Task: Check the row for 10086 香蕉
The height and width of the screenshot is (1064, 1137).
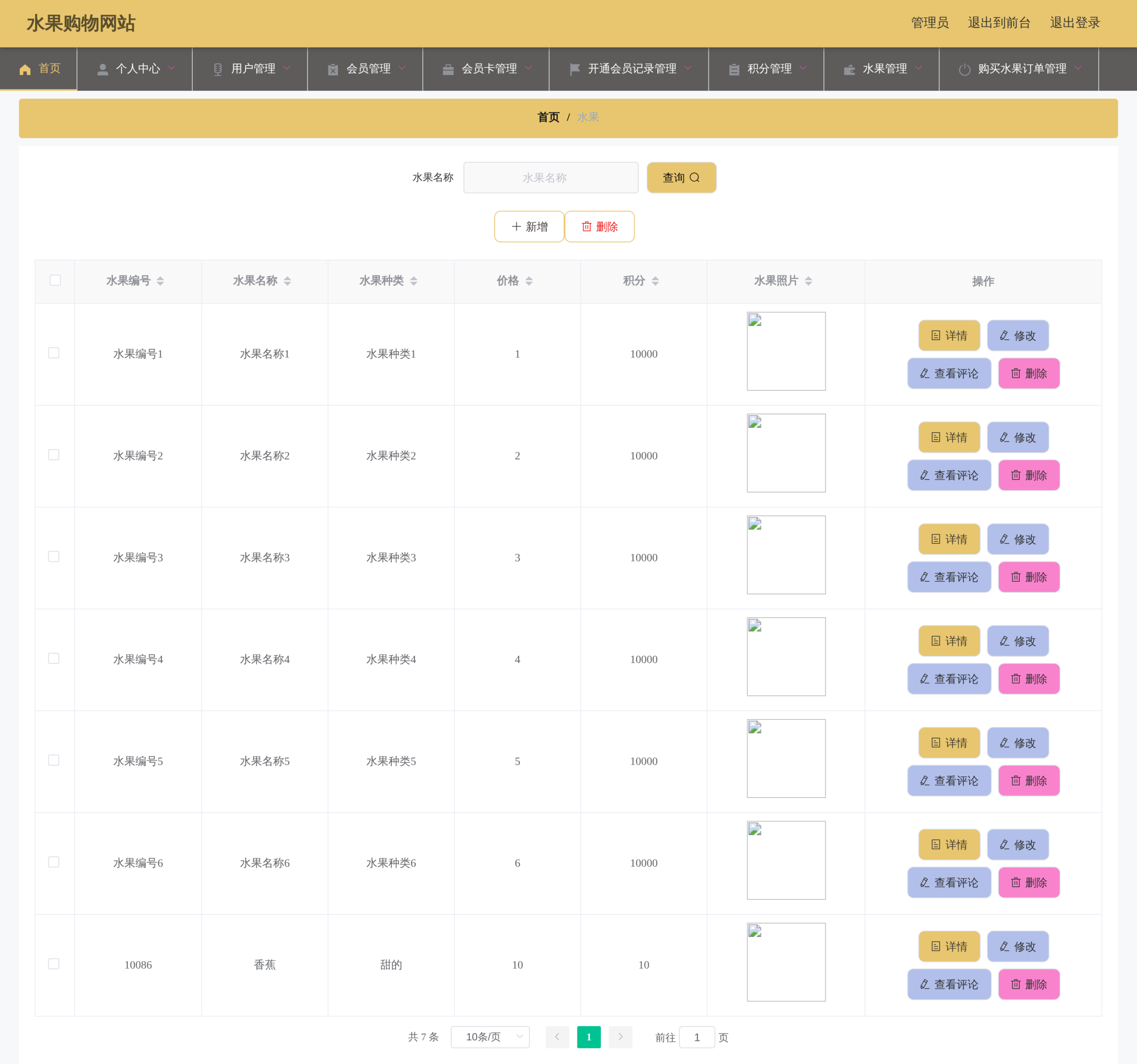Action: pyautogui.click(x=54, y=963)
